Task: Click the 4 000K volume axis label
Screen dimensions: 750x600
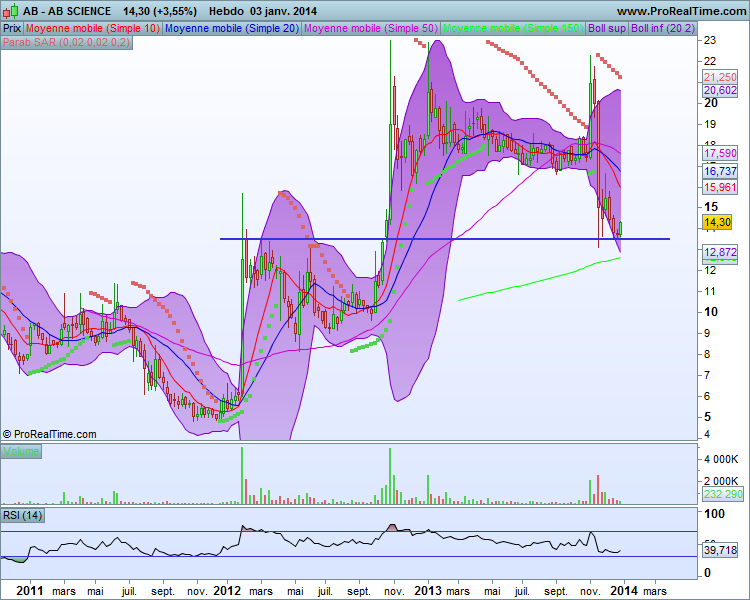Action: [721, 459]
